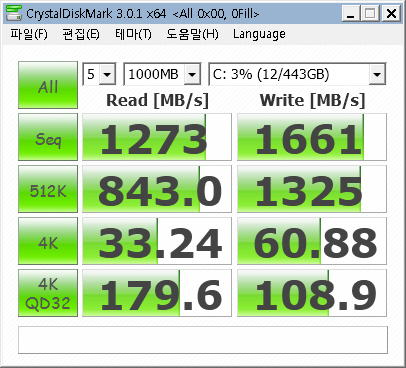The image size is (406, 368).
Task: Open the 파일(F) menu
Action: click(29, 34)
